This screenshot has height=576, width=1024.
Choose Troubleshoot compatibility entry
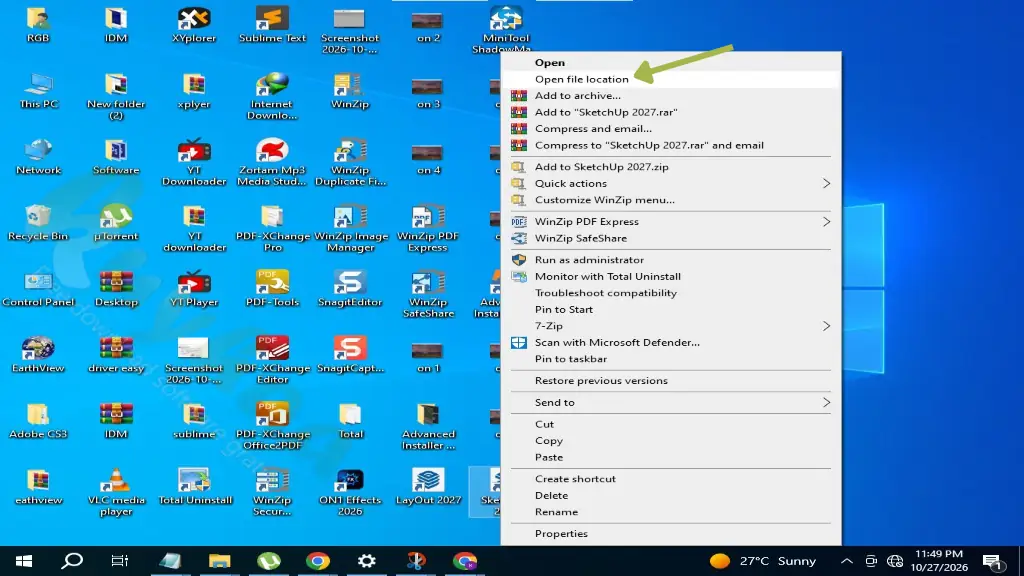point(671,293)
